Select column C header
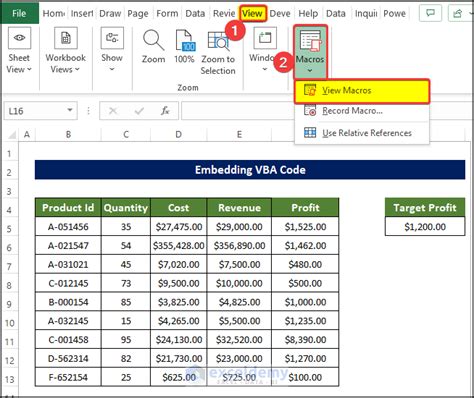Screen dimensions: 474x398 coord(126,134)
